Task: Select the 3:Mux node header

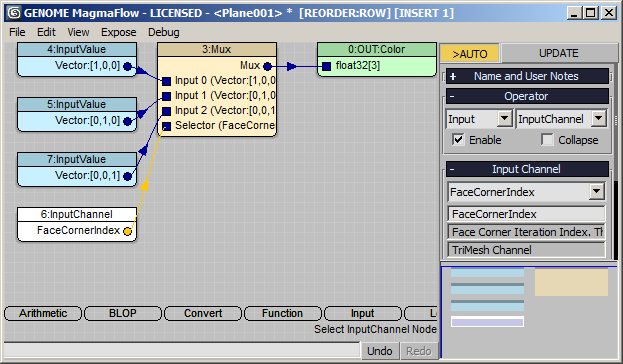Action: click(217, 49)
